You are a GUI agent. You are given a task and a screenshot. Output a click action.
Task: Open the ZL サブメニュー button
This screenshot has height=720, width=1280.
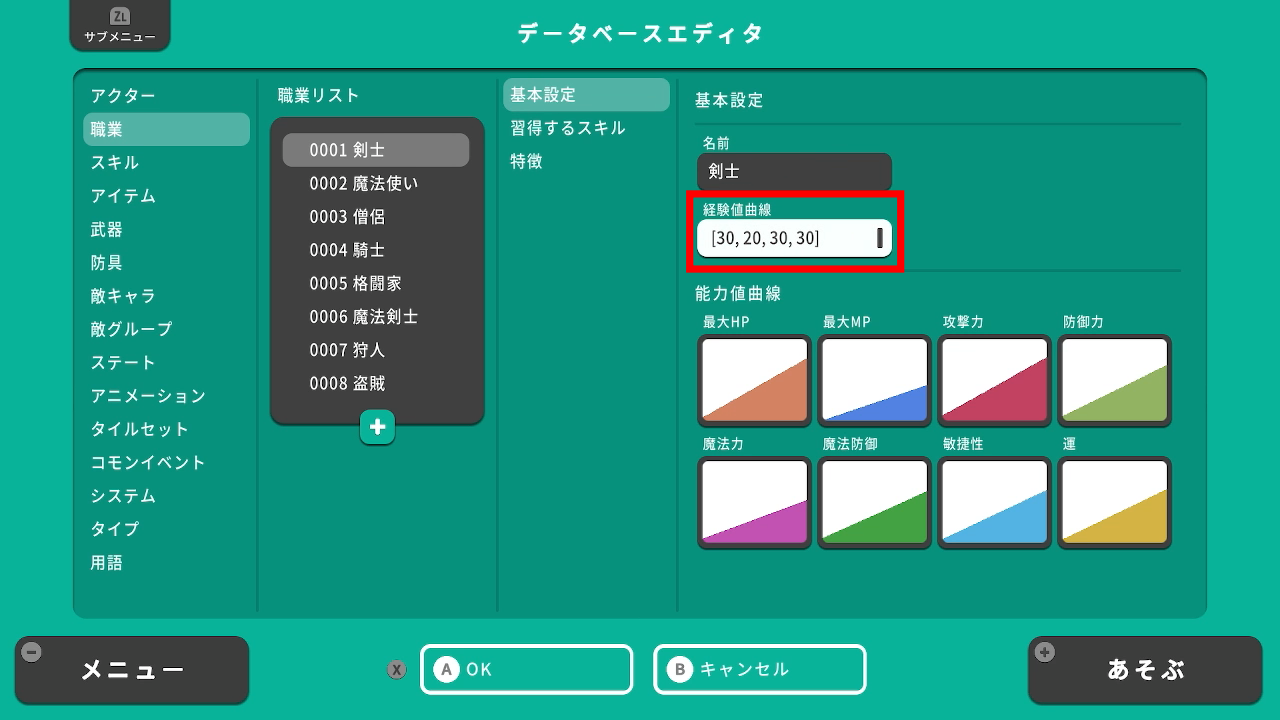(x=120, y=26)
